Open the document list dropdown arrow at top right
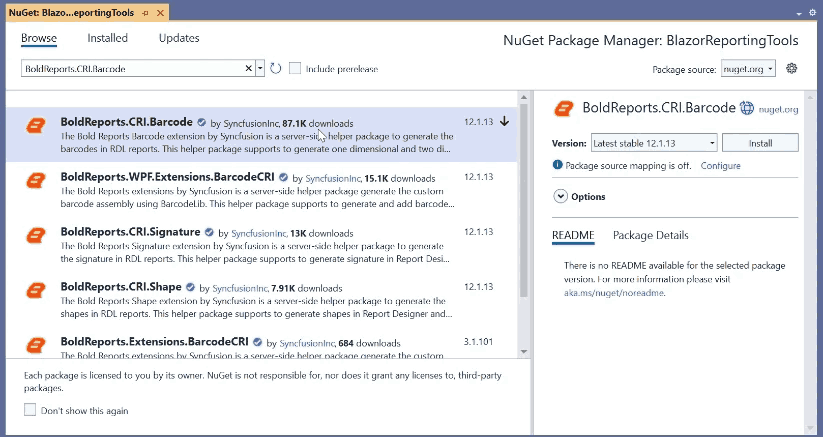Viewport: 823px width, 437px height. (x=799, y=14)
